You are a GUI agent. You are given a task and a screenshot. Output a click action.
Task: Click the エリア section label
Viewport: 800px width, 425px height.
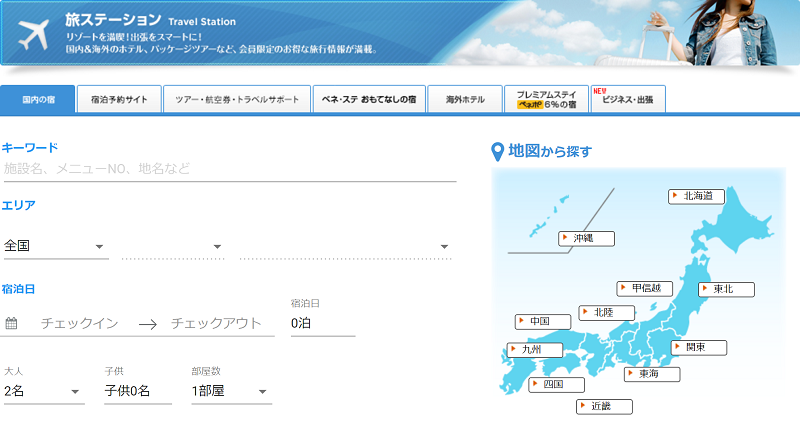[18, 206]
